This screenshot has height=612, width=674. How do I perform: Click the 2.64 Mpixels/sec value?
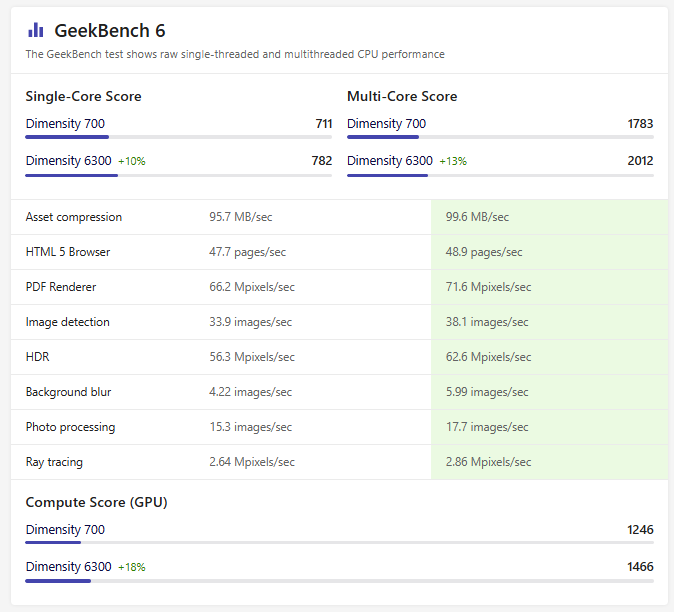[252, 462]
